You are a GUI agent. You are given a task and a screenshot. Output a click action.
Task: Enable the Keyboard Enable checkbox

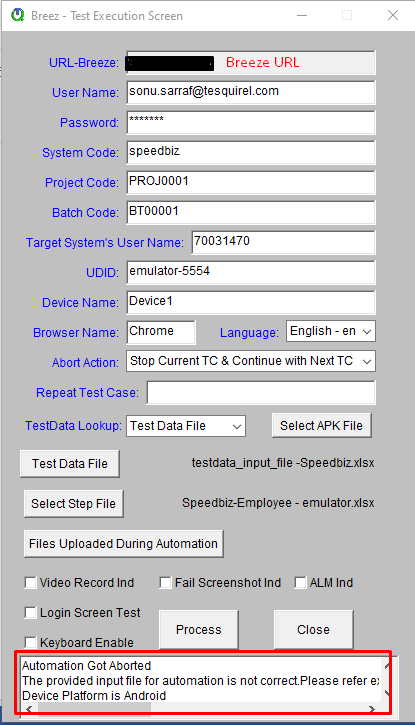pyautogui.click(x=31, y=642)
